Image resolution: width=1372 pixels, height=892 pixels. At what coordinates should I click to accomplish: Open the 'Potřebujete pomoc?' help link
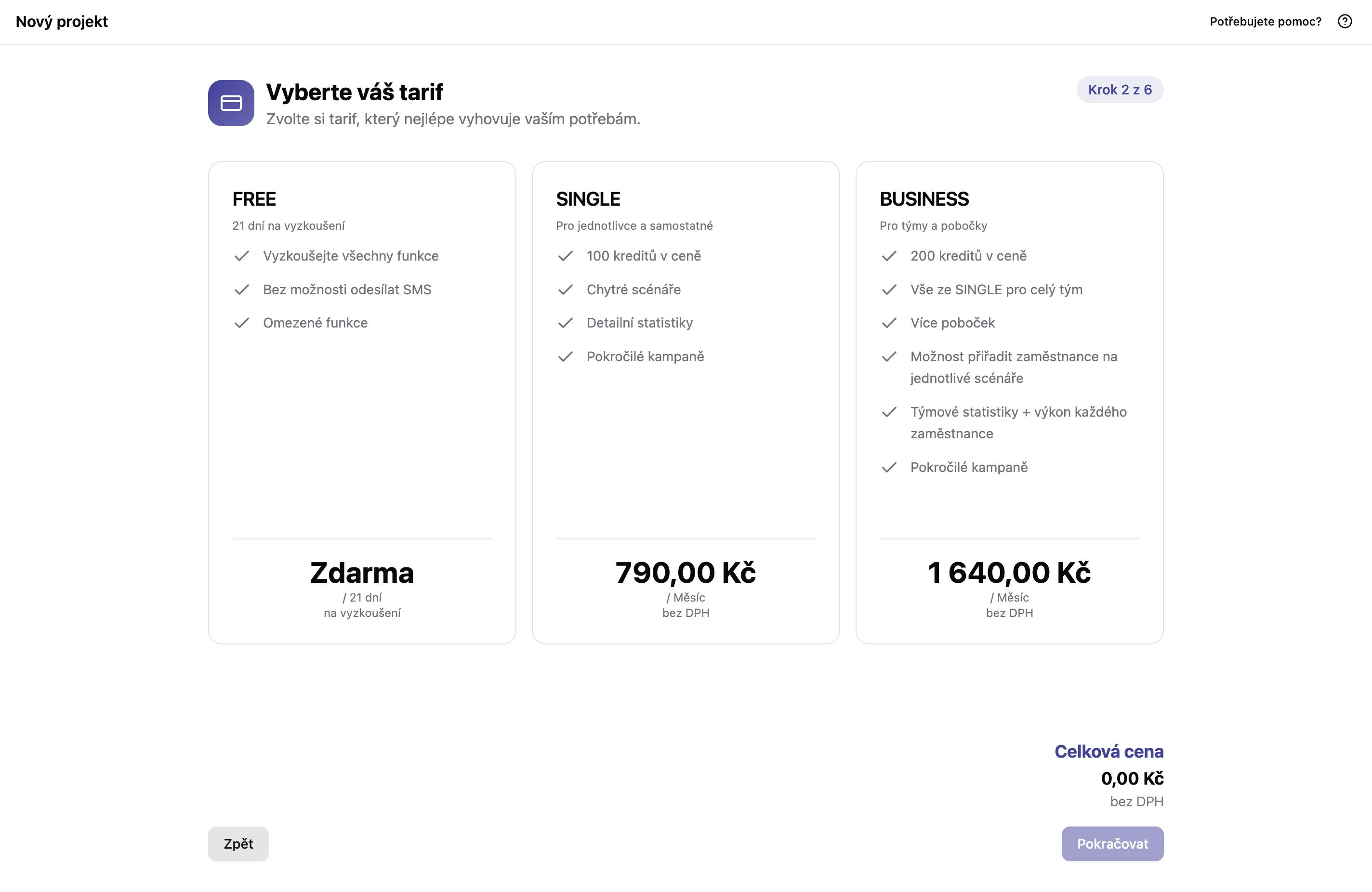pos(1266,21)
